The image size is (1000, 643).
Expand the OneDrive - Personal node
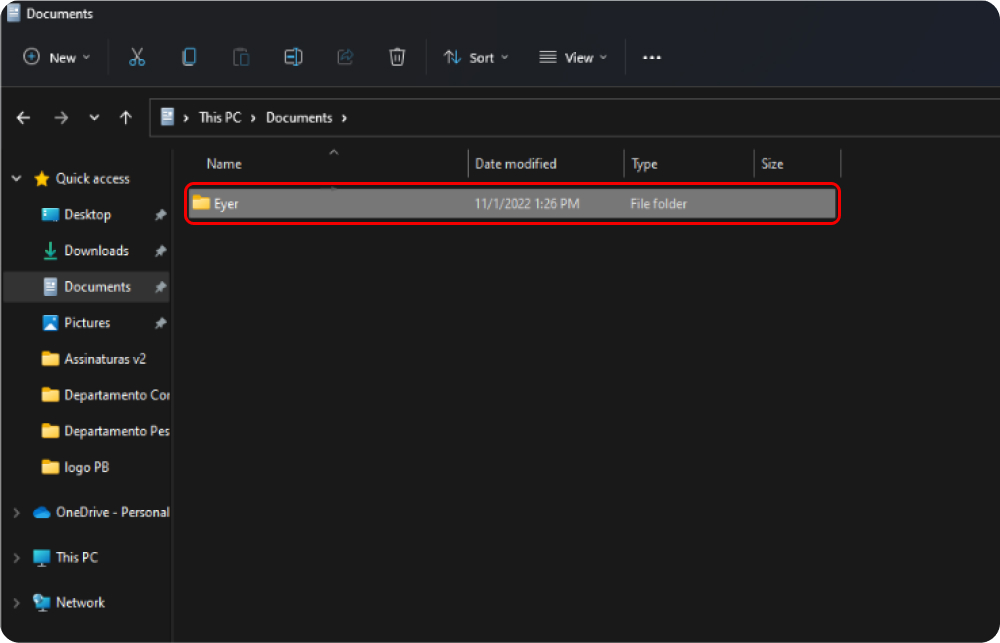[17, 512]
